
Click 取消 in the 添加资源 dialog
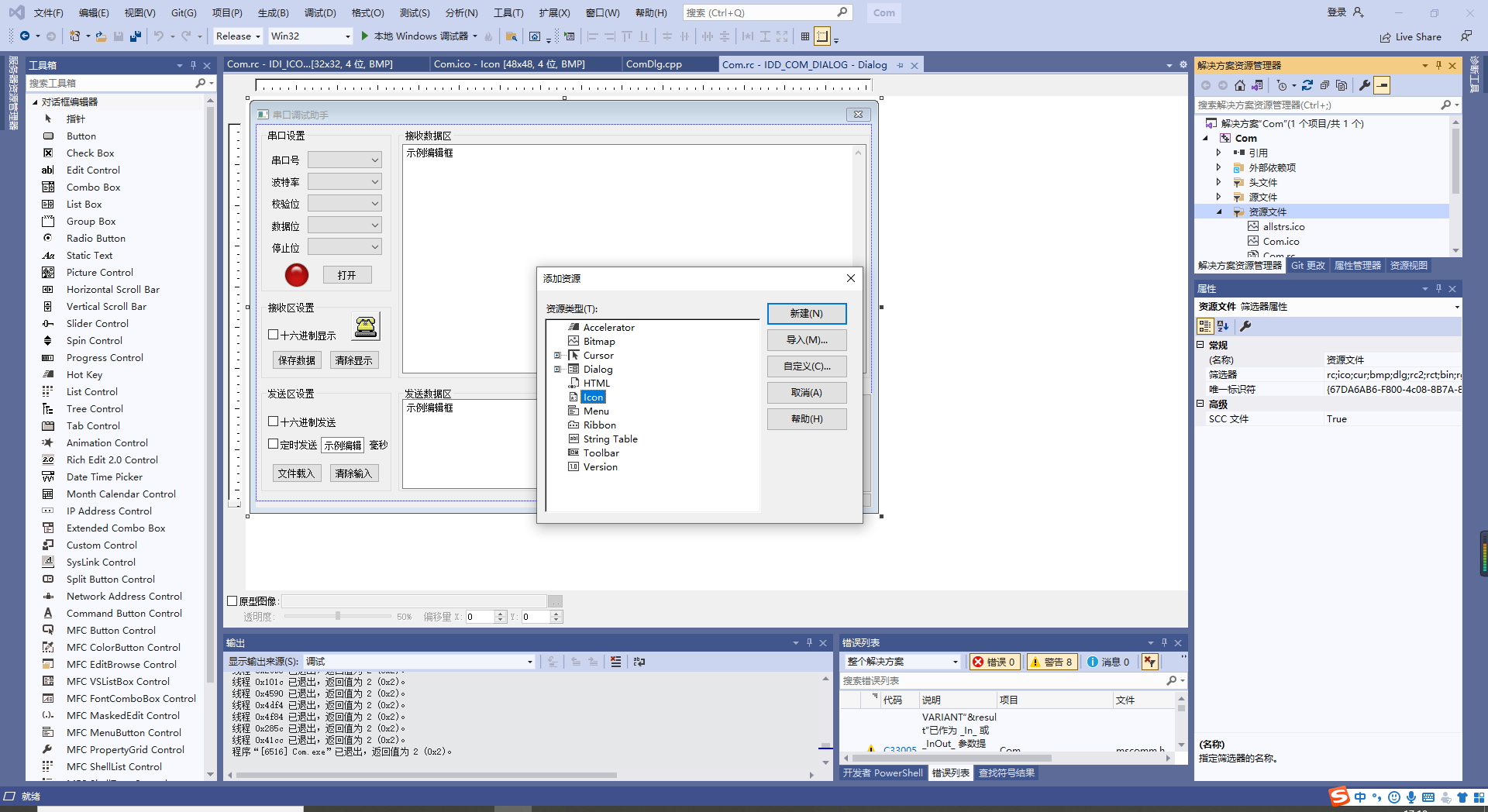(x=807, y=392)
